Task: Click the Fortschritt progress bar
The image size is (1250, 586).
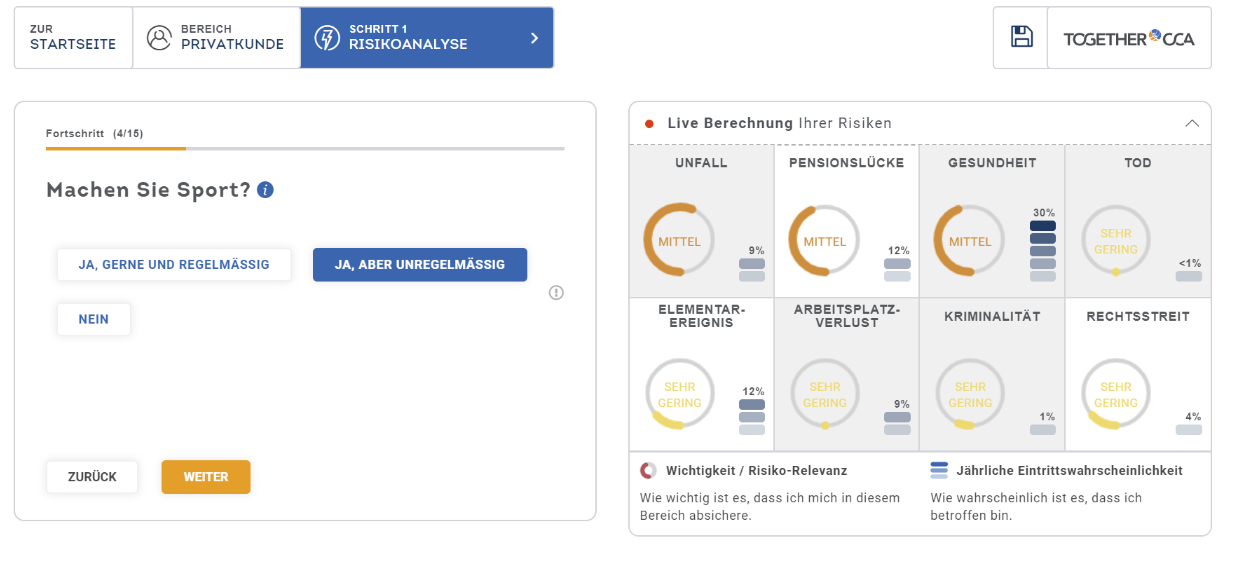Action: [305, 149]
